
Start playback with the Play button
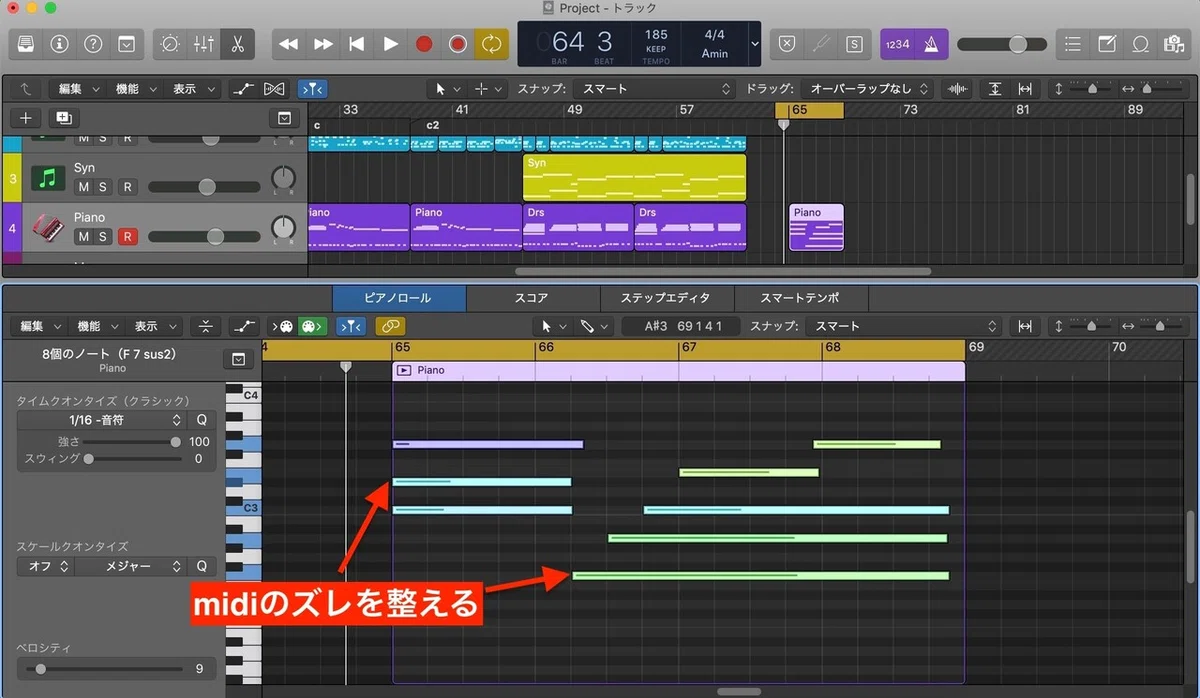391,44
